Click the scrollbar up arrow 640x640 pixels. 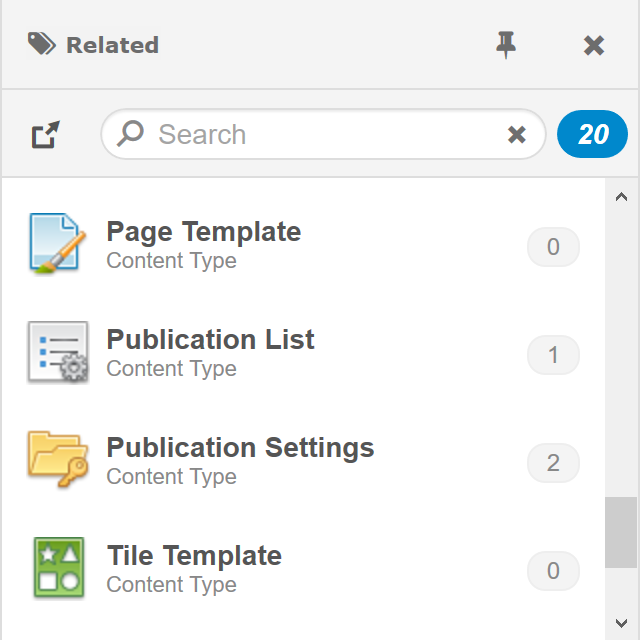[621, 197]
